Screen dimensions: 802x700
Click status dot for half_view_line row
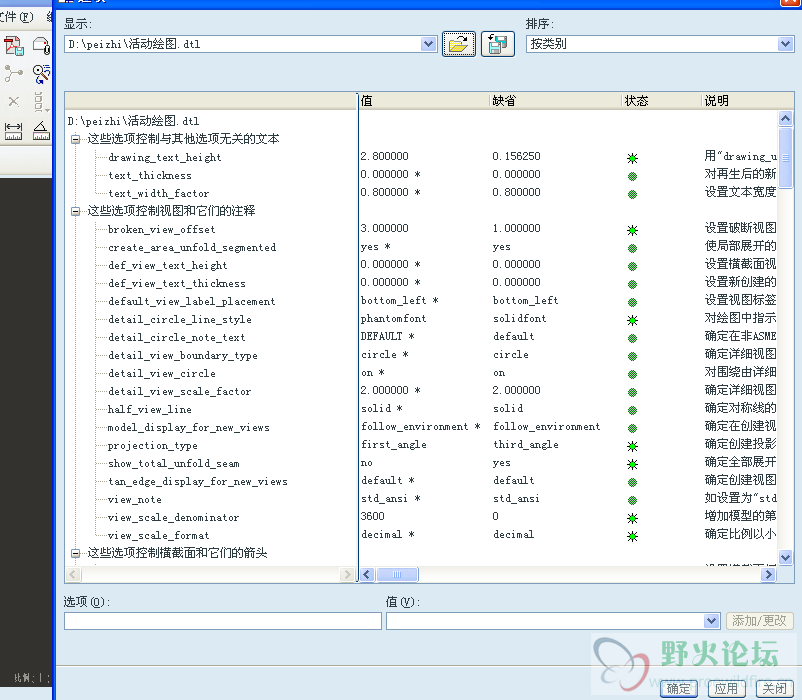coord(632,411)
